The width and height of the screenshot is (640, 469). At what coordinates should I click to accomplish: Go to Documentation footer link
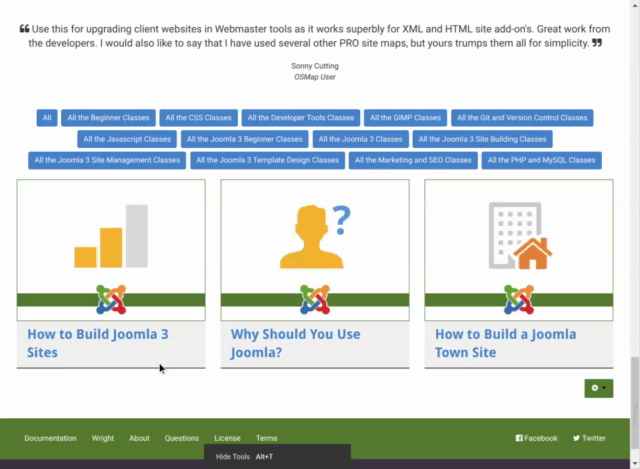(50, 438)
